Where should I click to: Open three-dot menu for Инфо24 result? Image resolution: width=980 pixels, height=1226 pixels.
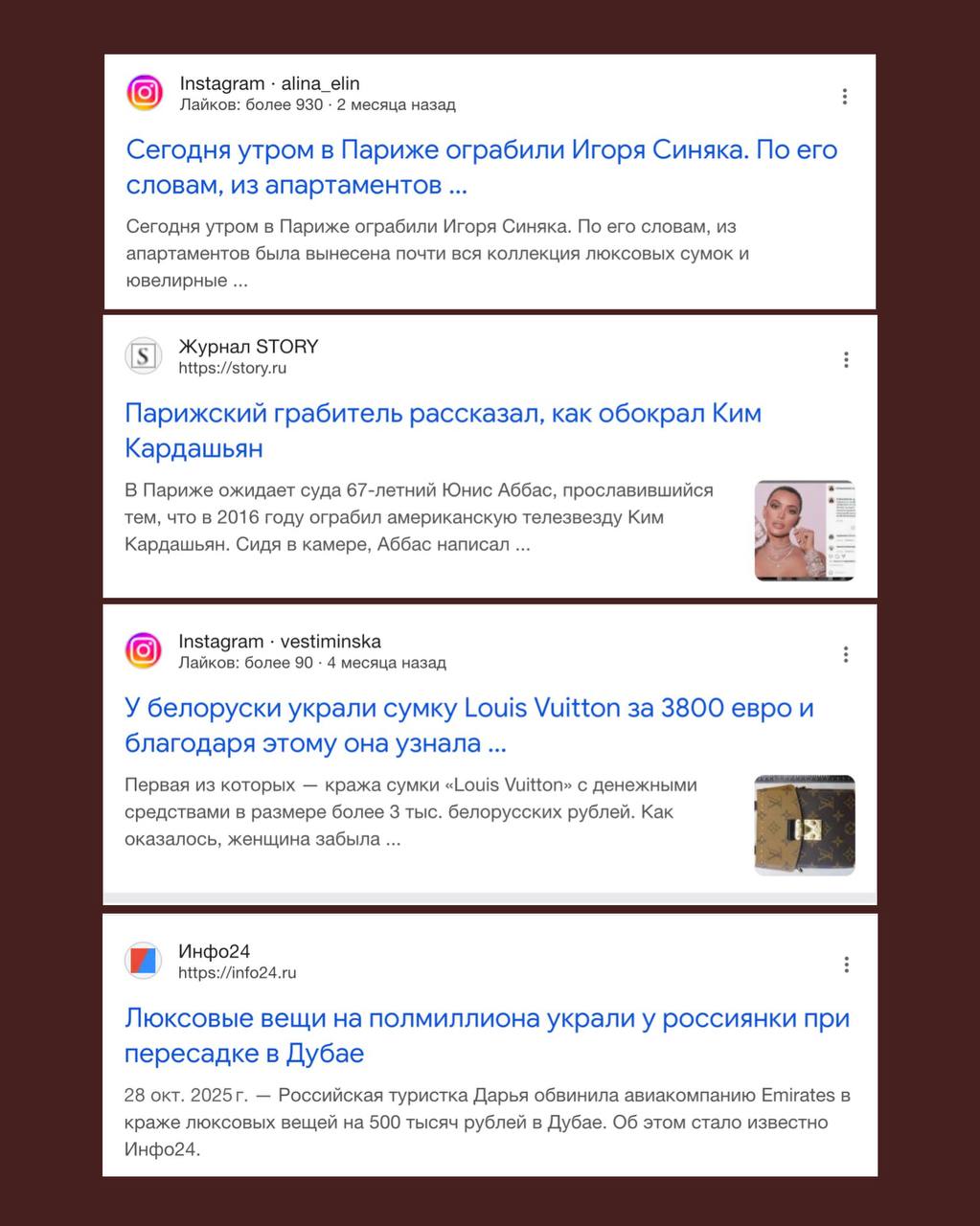pyautogui.click(x=846, y=965)
